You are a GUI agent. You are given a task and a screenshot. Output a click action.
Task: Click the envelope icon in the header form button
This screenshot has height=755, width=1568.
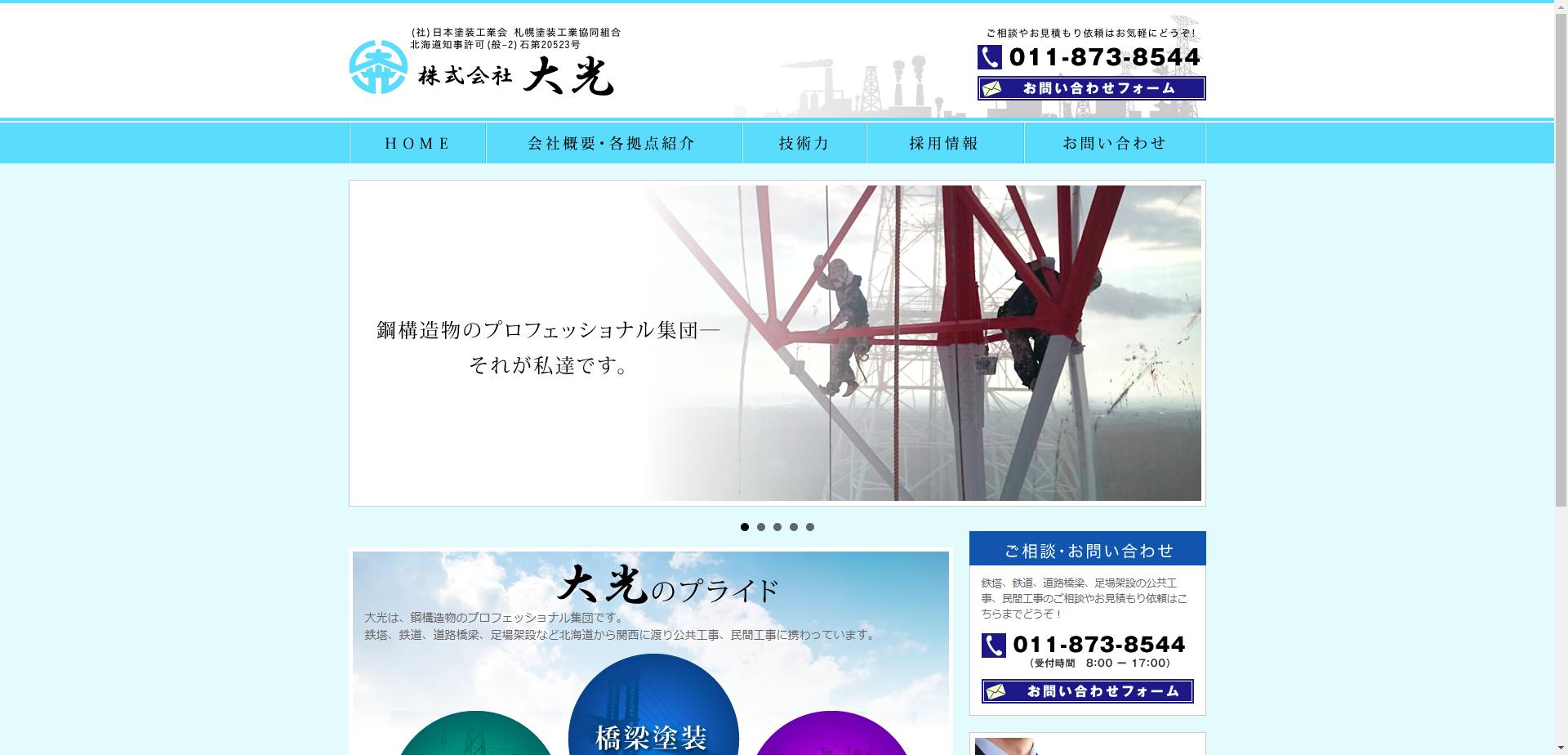coord(992,88)
